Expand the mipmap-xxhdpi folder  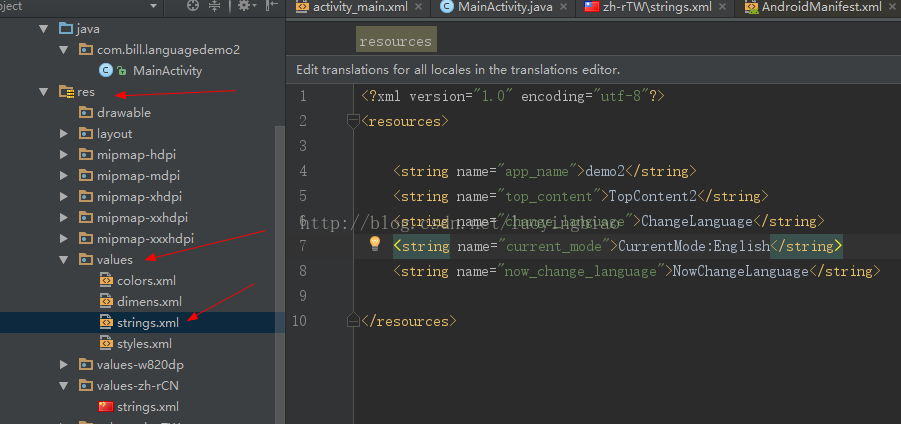[64, 218]
